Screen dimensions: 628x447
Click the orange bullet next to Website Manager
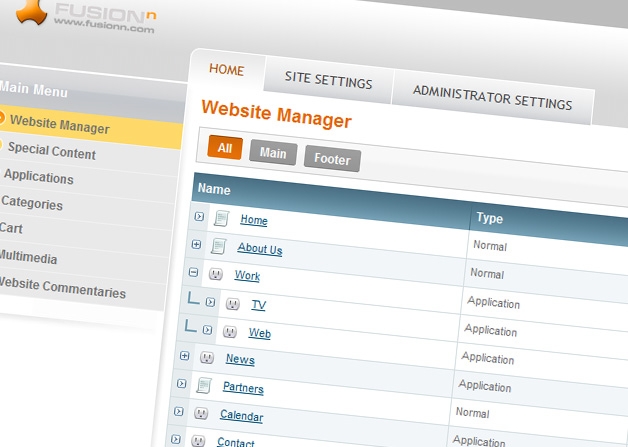point(1,117)
